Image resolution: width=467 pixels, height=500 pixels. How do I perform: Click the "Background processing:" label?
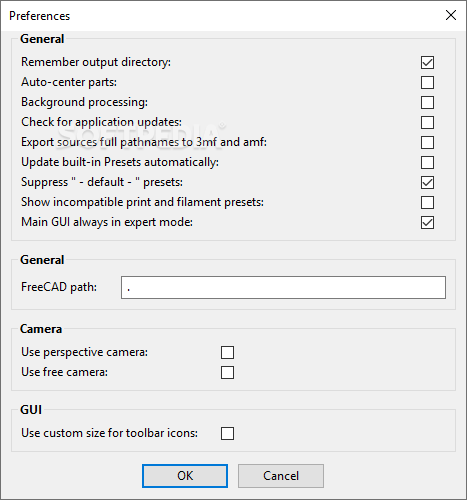pyautogui.click(x=84, y=102)
